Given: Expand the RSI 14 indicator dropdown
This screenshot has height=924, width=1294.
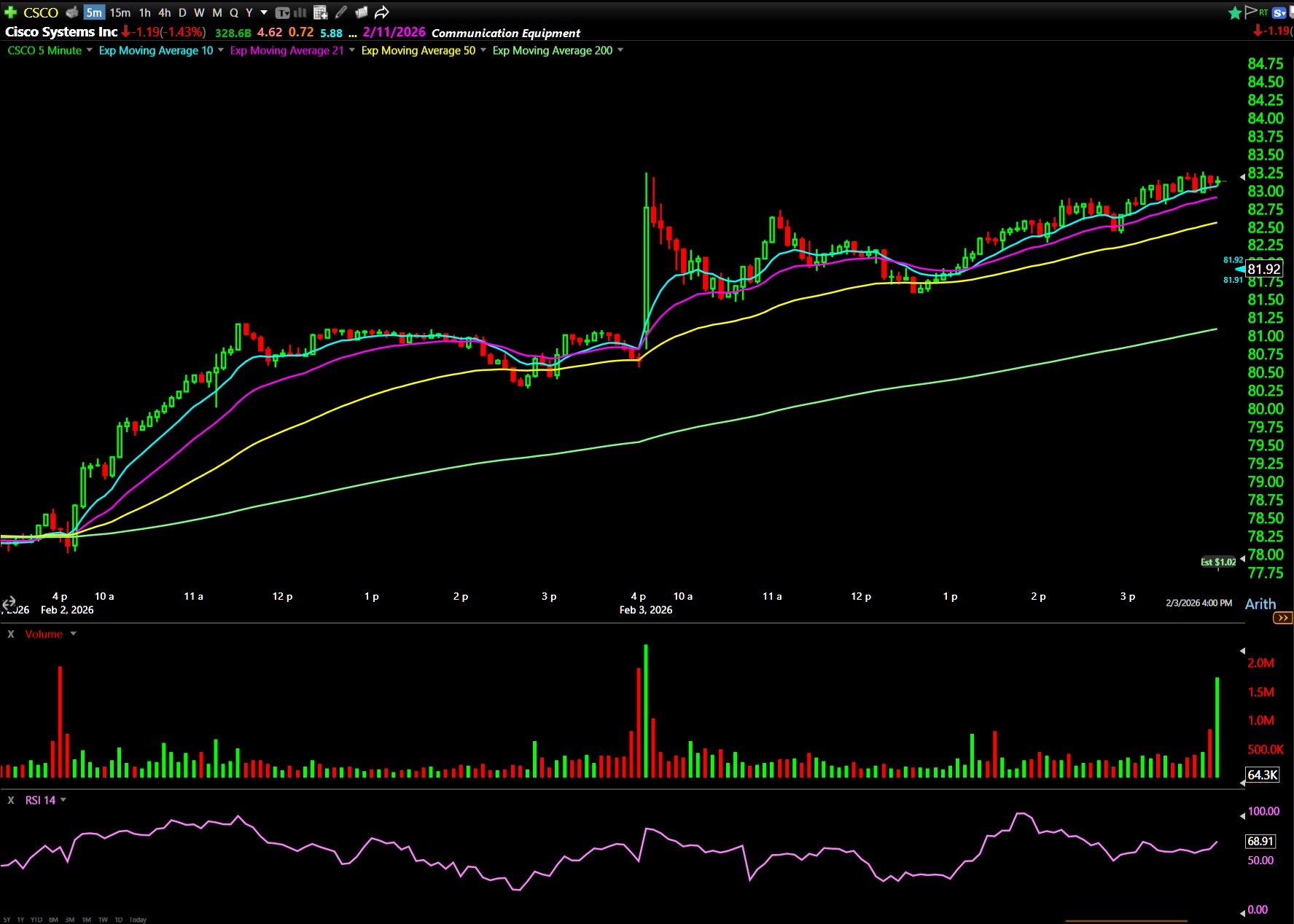Looking at the screenshot, I should pos(63,800).
